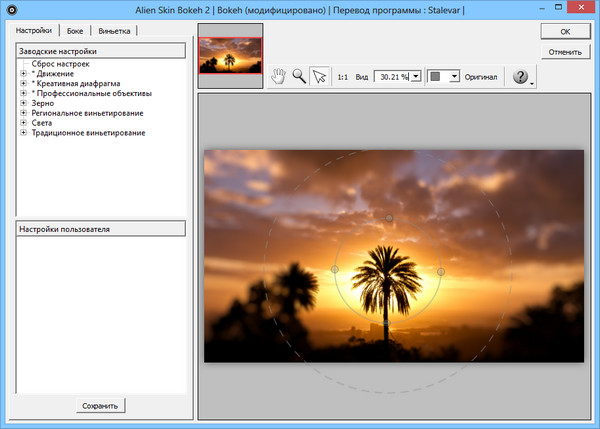Select the Zoom magnifier tool
The image size is (600, 429).
(298, 76)
